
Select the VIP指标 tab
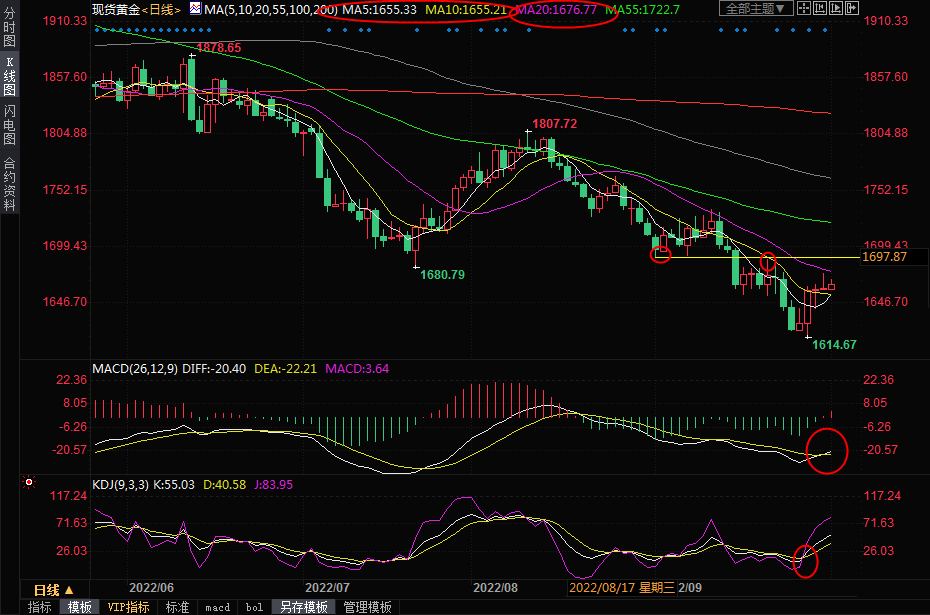click(128, 607)
